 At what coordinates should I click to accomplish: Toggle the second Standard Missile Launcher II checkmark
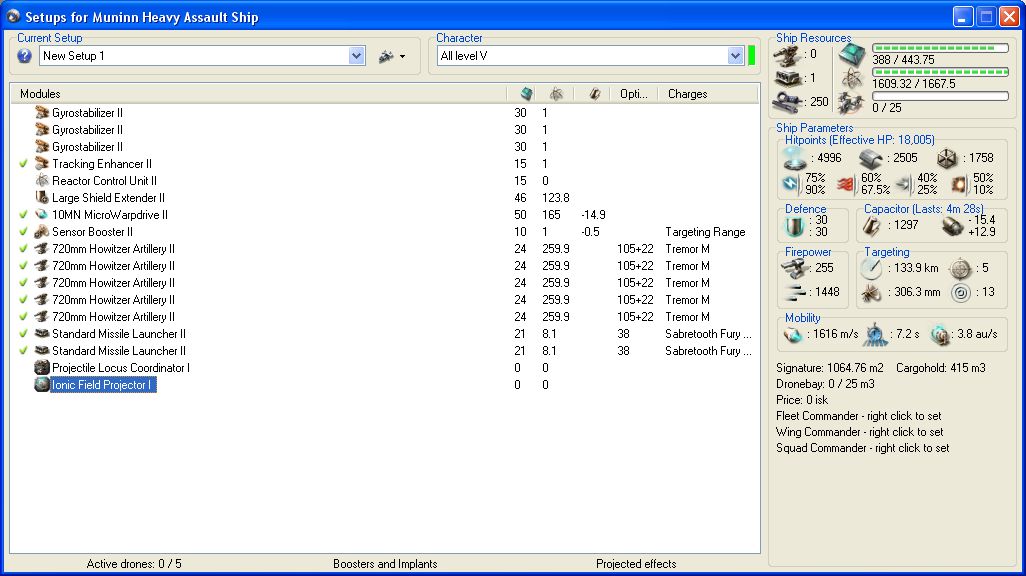click(x=24, y=351)
